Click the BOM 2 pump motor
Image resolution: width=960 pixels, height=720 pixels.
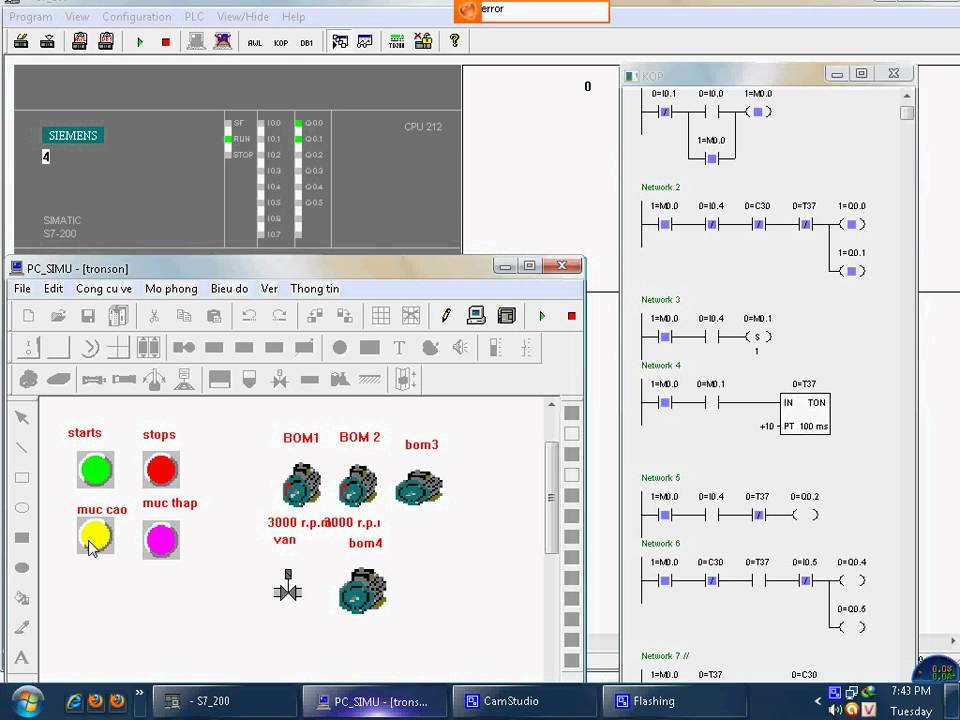[358, 485]
